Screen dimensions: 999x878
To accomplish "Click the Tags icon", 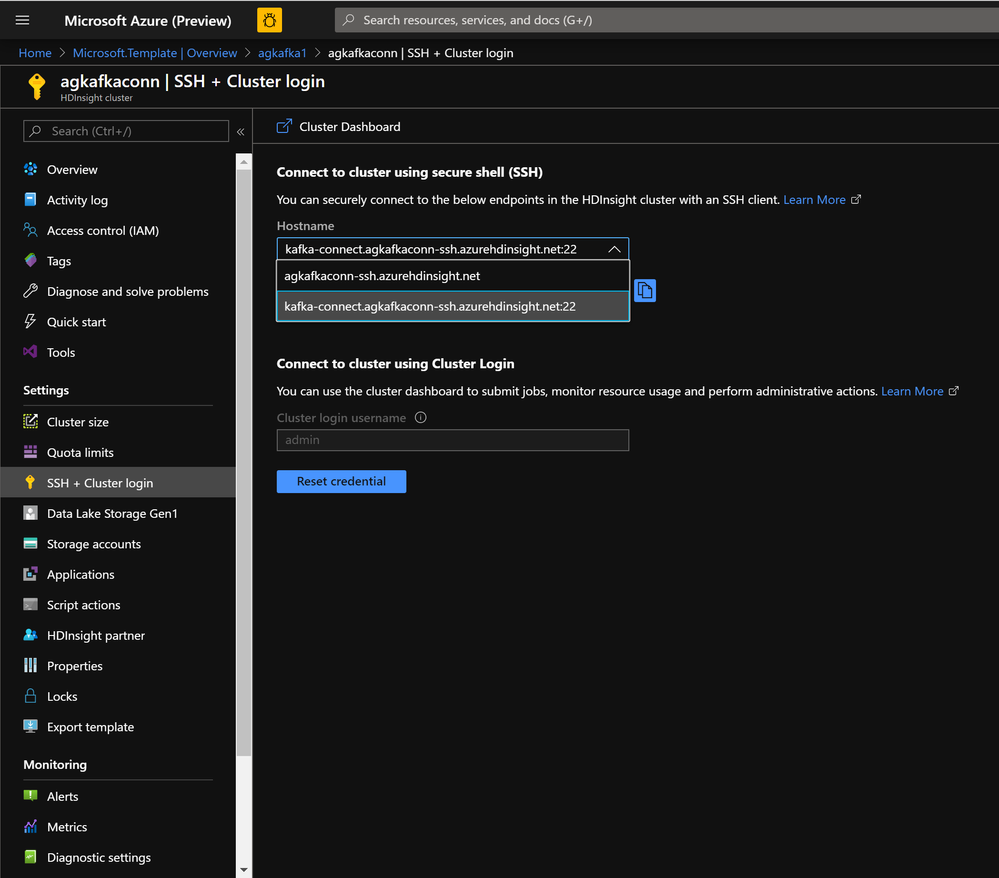I will pos(30,260).
